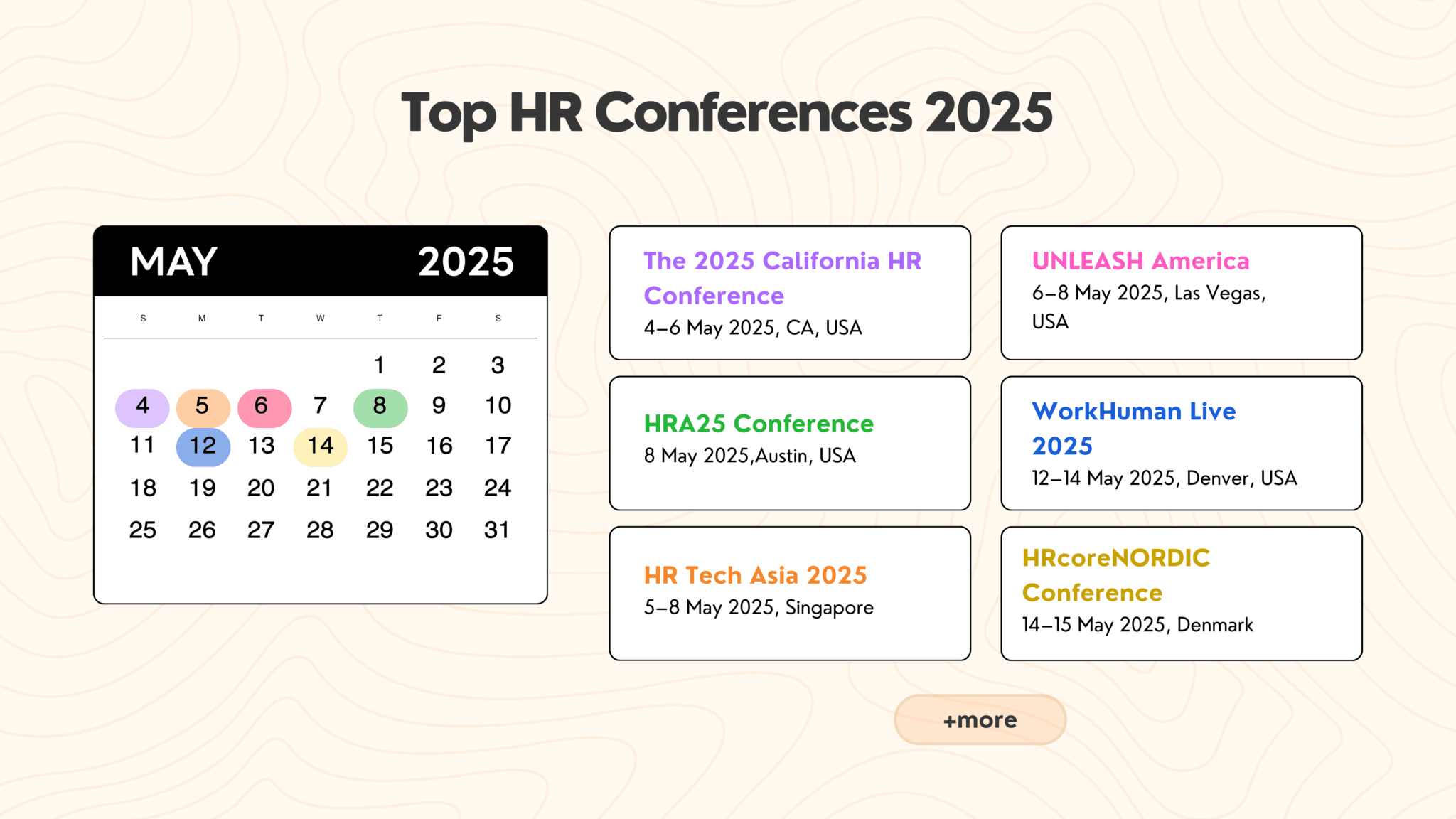This screenshot has width=1456, height=819.
Task: Open "The 2025 California HR Conference" card
Action: coord(789,293)
